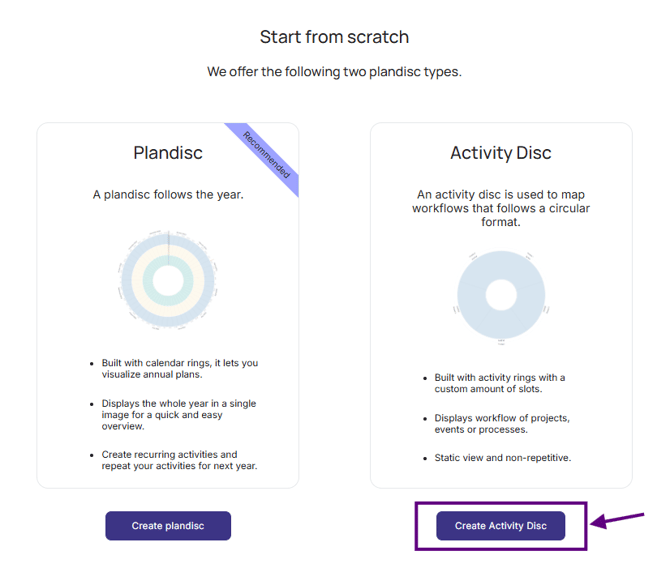Click 'Displays the whole year' bullet point

click(179, 415)
